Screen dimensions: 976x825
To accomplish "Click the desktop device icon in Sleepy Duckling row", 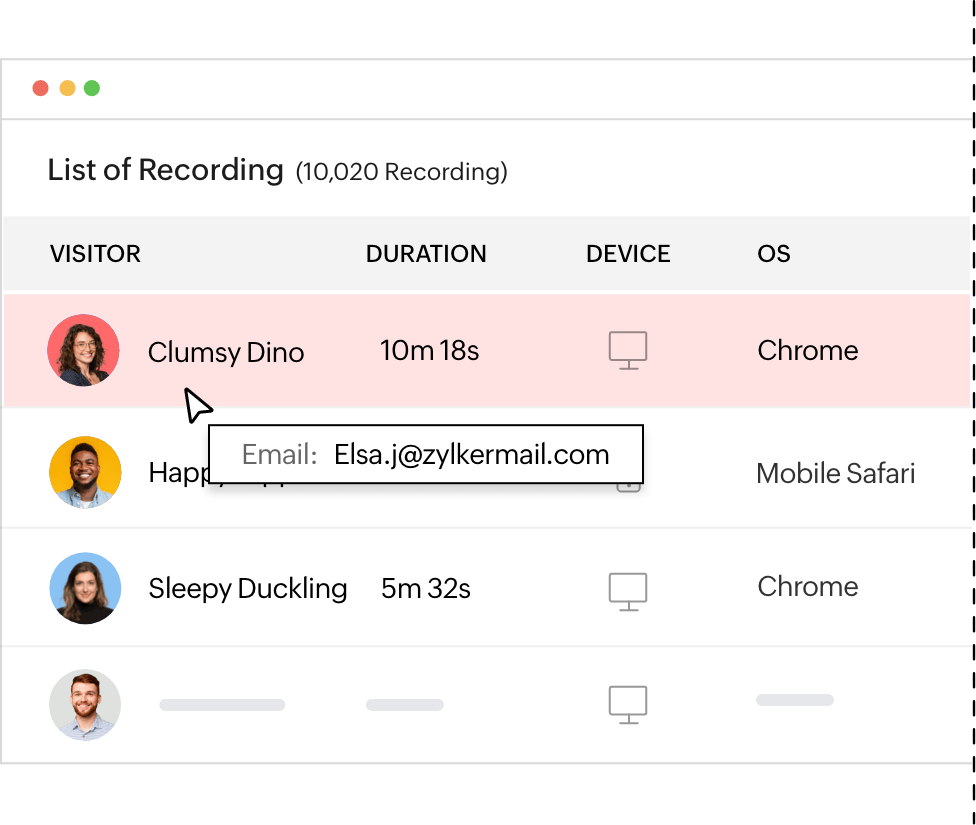I will (628, 590).
